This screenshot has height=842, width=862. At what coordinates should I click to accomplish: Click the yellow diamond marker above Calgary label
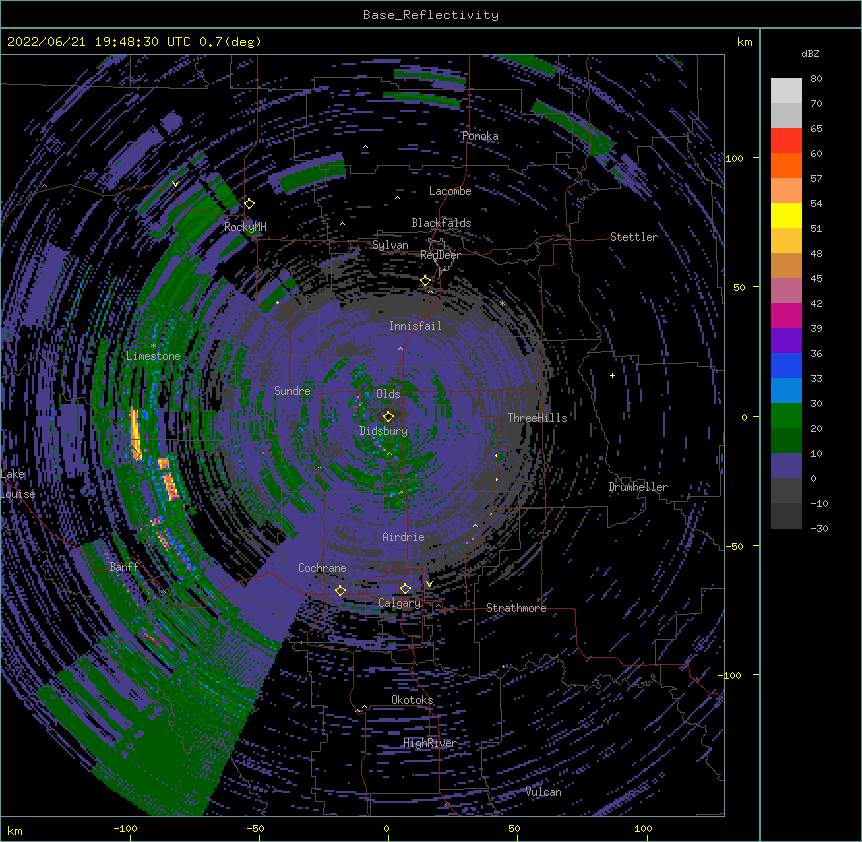click(405, 589)
